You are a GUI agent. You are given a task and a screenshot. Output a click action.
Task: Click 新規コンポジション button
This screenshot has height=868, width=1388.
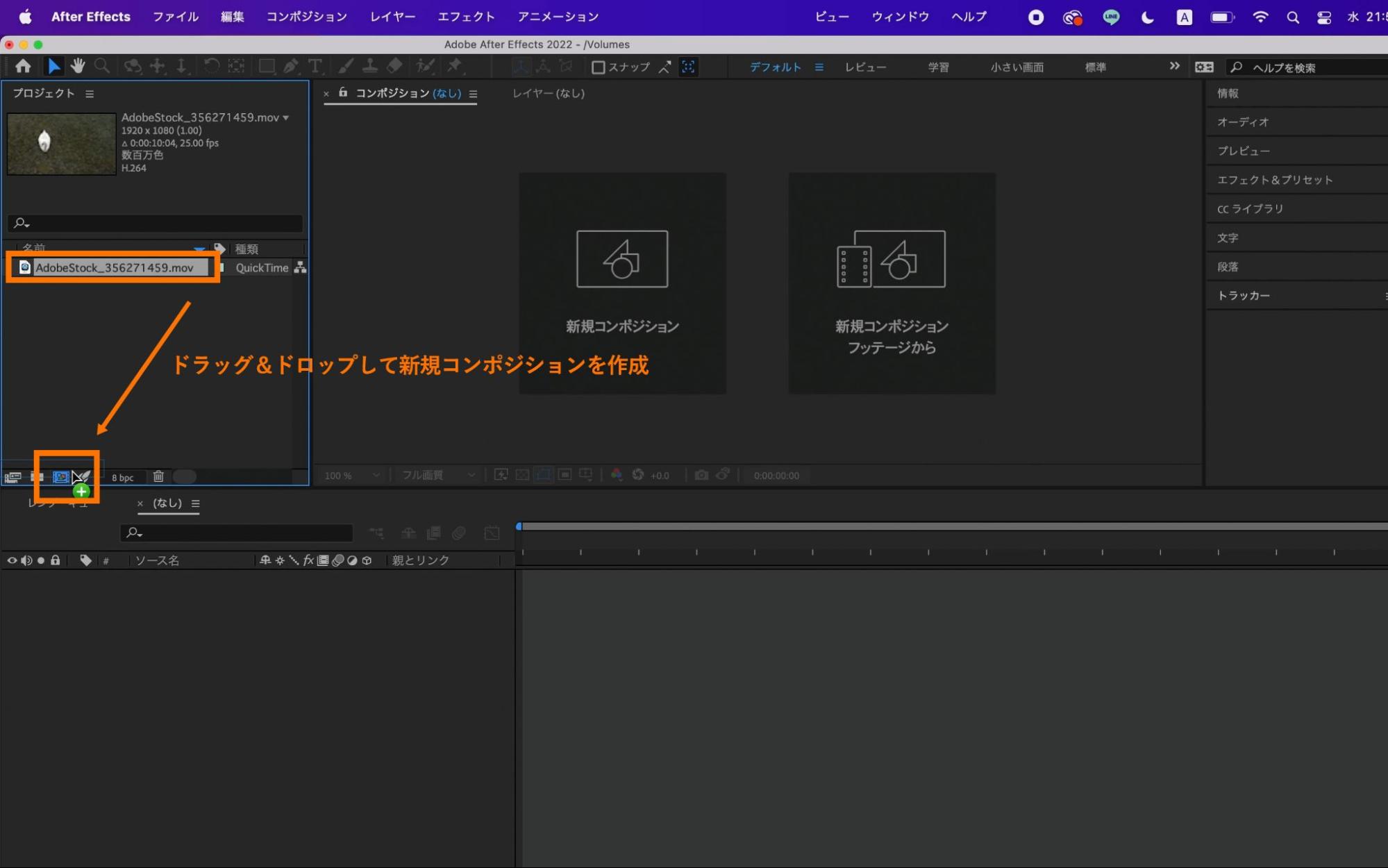pos(622,283)
